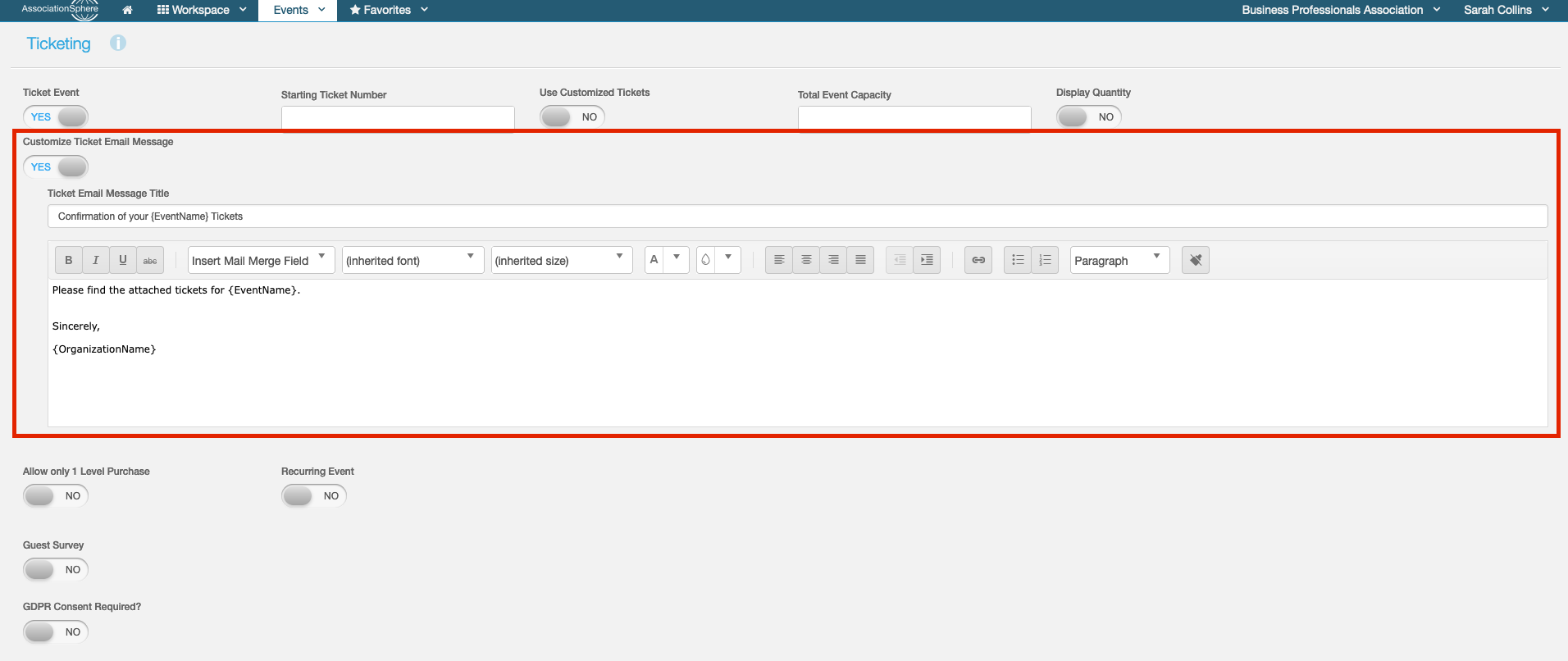The image size is (1568, 661).
Task: Insert an unordered bullet list
Action: point(1018,260)
